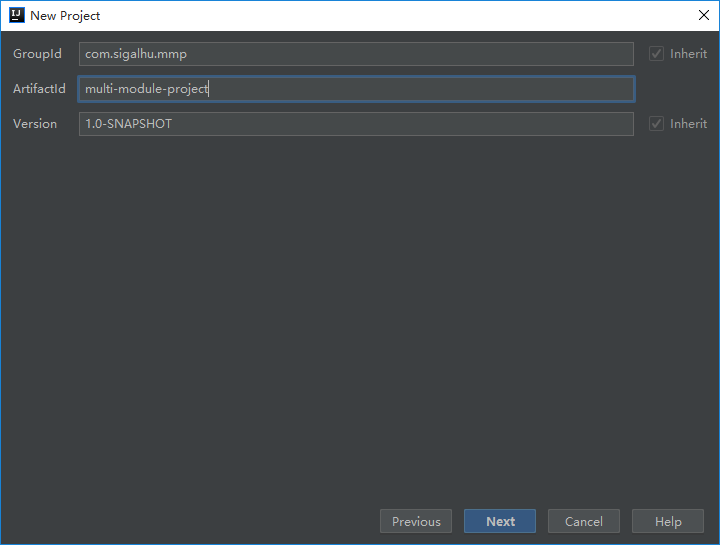This screenshot has height=545, width=720.
Task: Focus the GroupId input field
Action: [356, 54]
